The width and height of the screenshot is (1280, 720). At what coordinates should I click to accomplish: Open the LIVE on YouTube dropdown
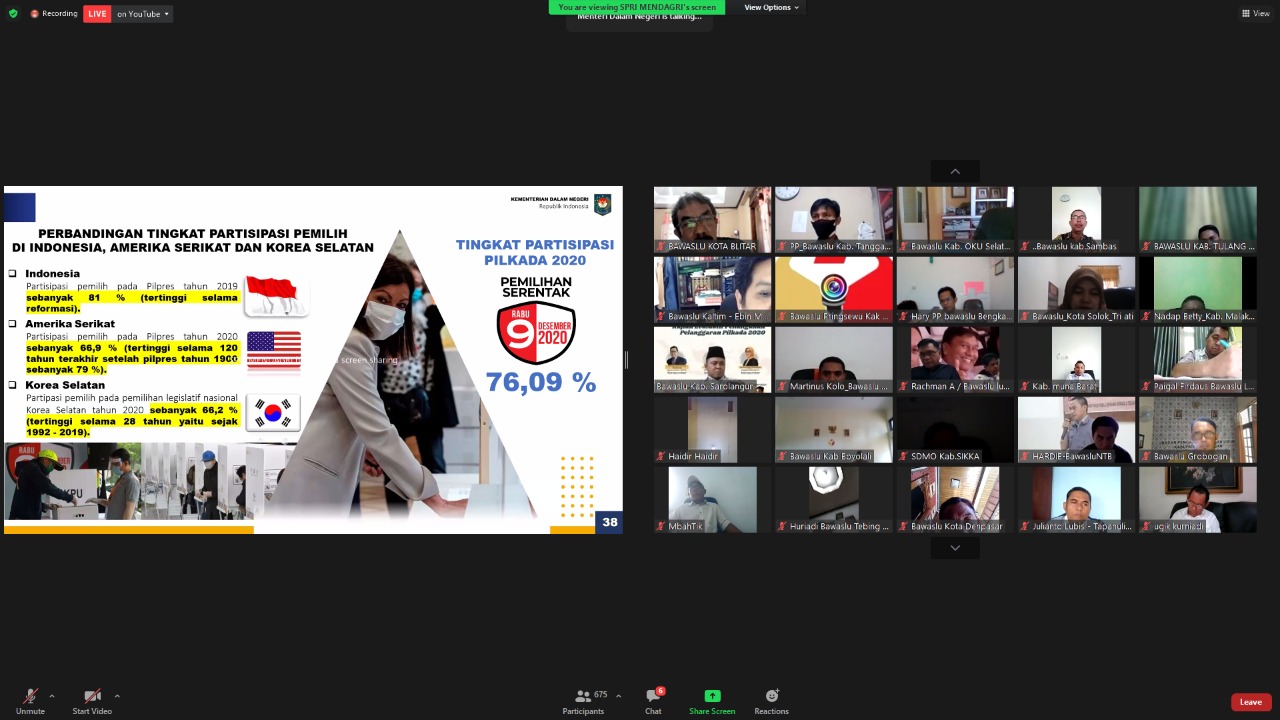[142, 14]
